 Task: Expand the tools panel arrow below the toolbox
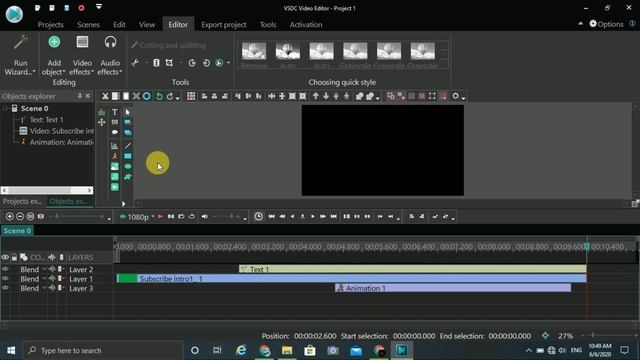[123, 204]
